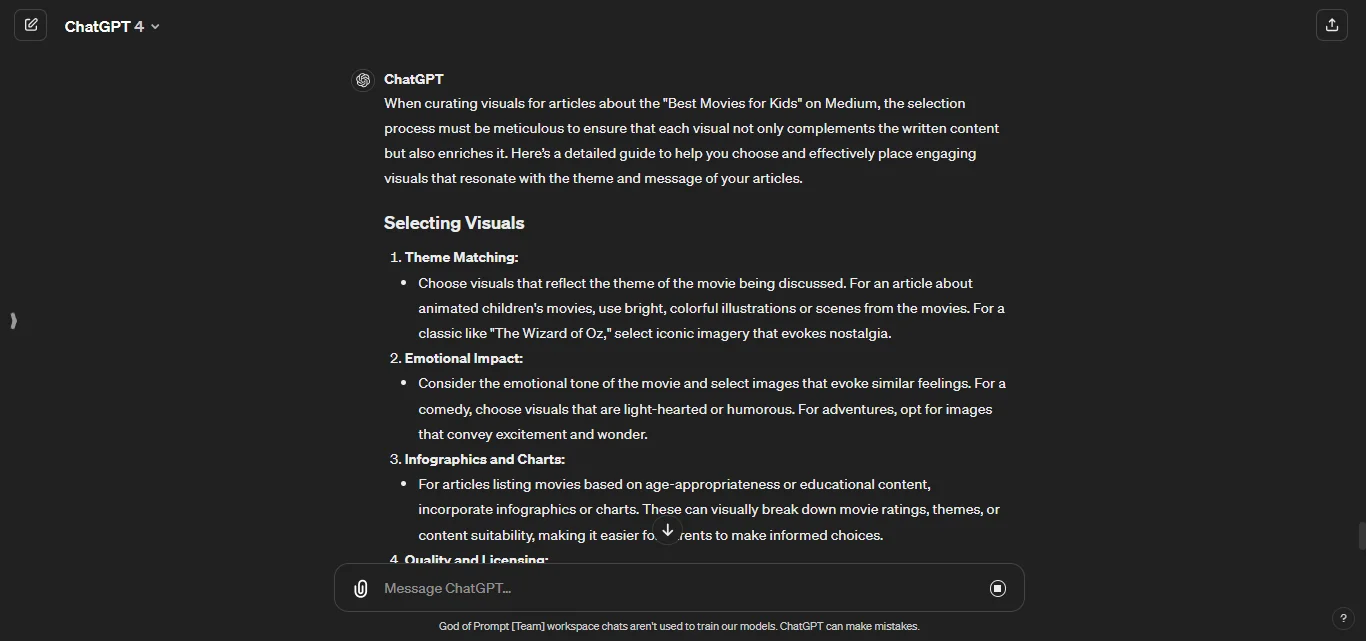Image resolution: width=1366 pixels, height=641 pixels.
Task: Stop response generation with the stop icon
Action: tap(997, 588)
